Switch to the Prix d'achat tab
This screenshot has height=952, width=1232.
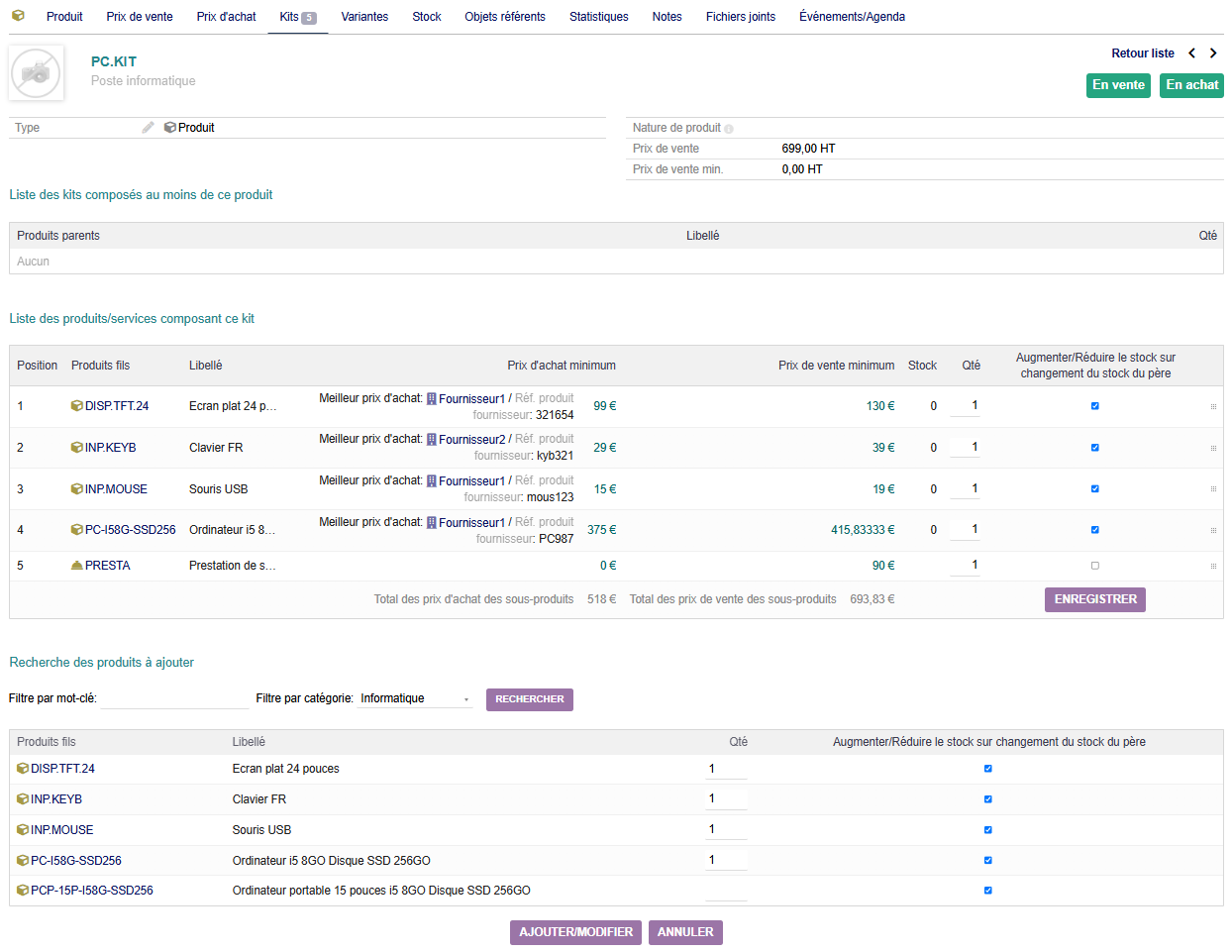(226, 17)
